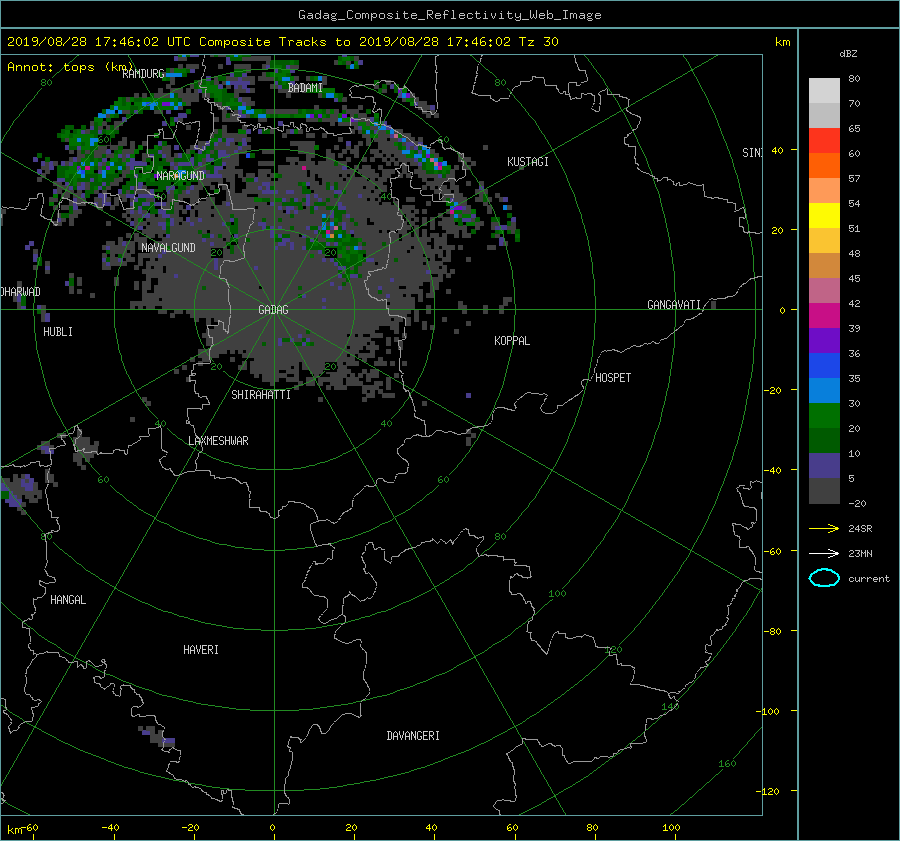Click the 54 dBZ yellow color swatch

[x=824, y=215]
